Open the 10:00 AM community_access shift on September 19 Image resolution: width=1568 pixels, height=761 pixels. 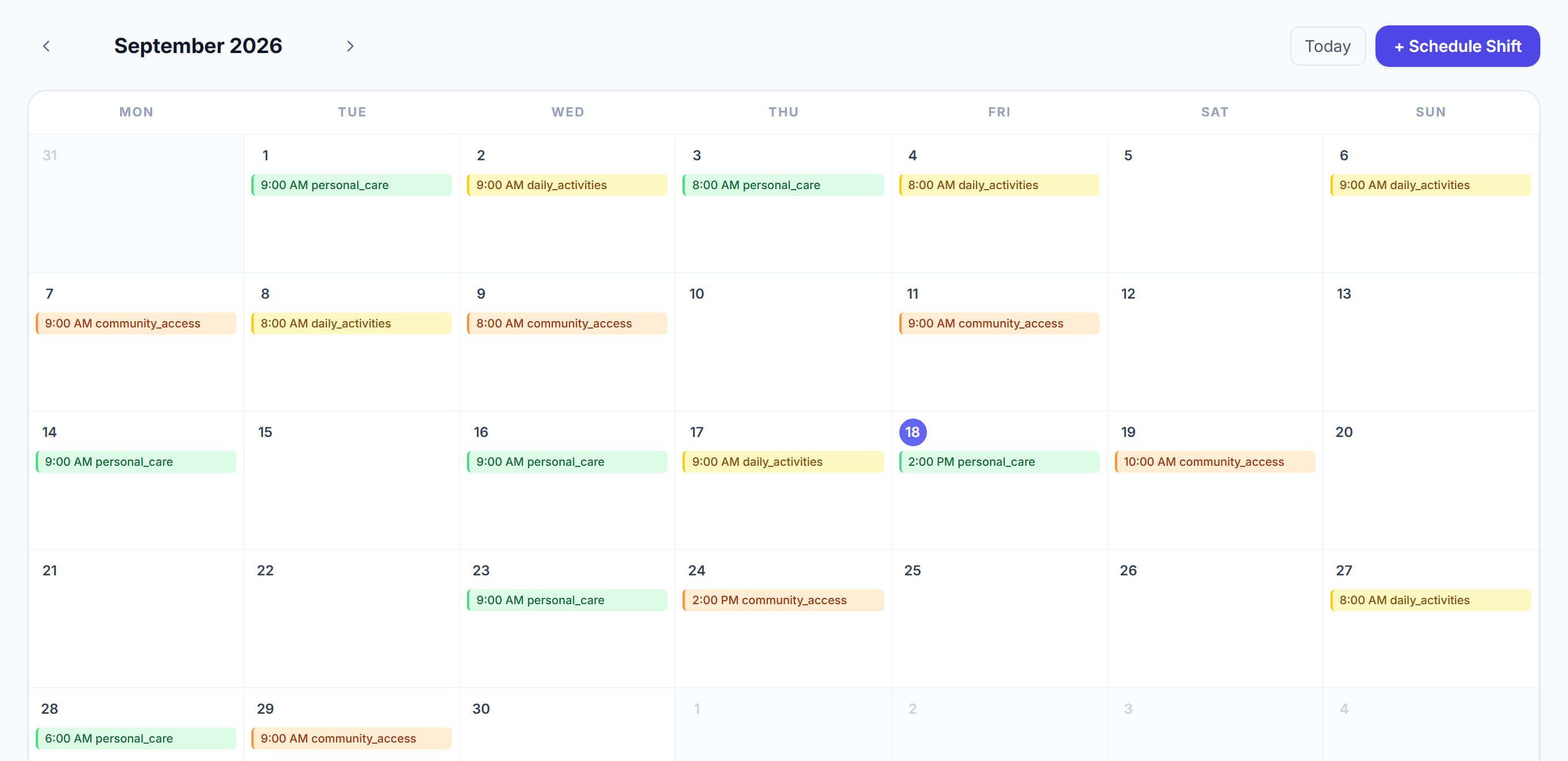1215,461
